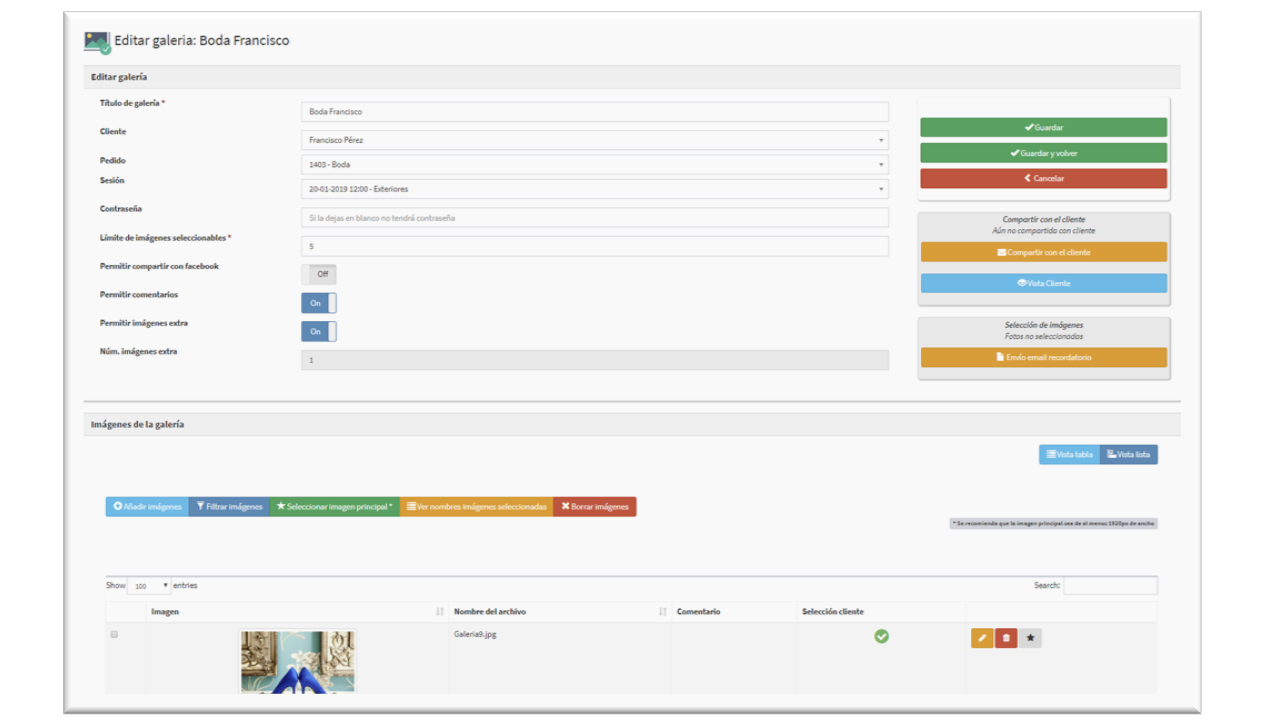Open Vista Cliente preview button
This screenshot has width=1280, height=720.
[x=1043, y=283]
